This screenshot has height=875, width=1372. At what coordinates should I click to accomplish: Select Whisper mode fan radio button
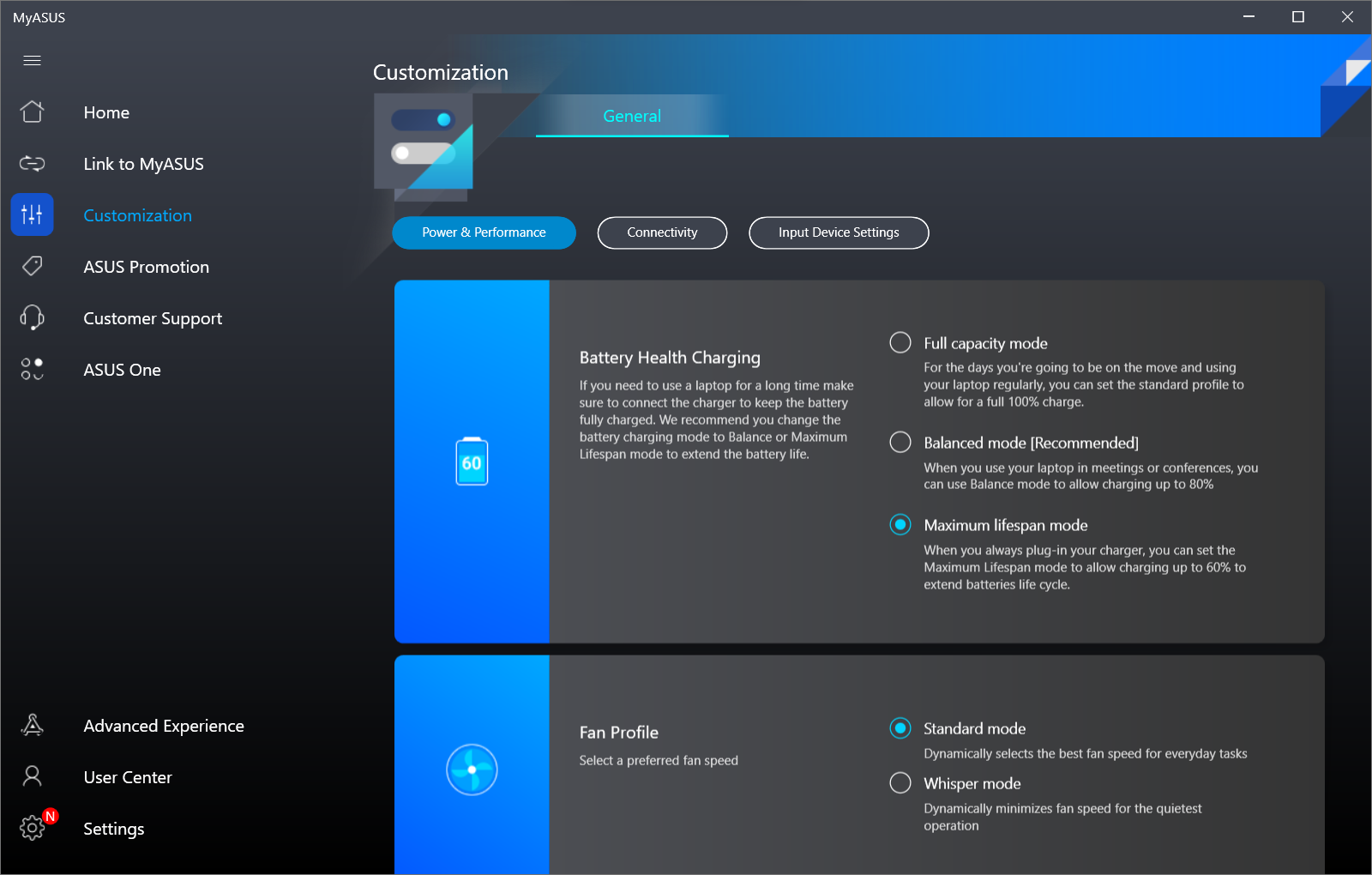(x=900, y=782)
